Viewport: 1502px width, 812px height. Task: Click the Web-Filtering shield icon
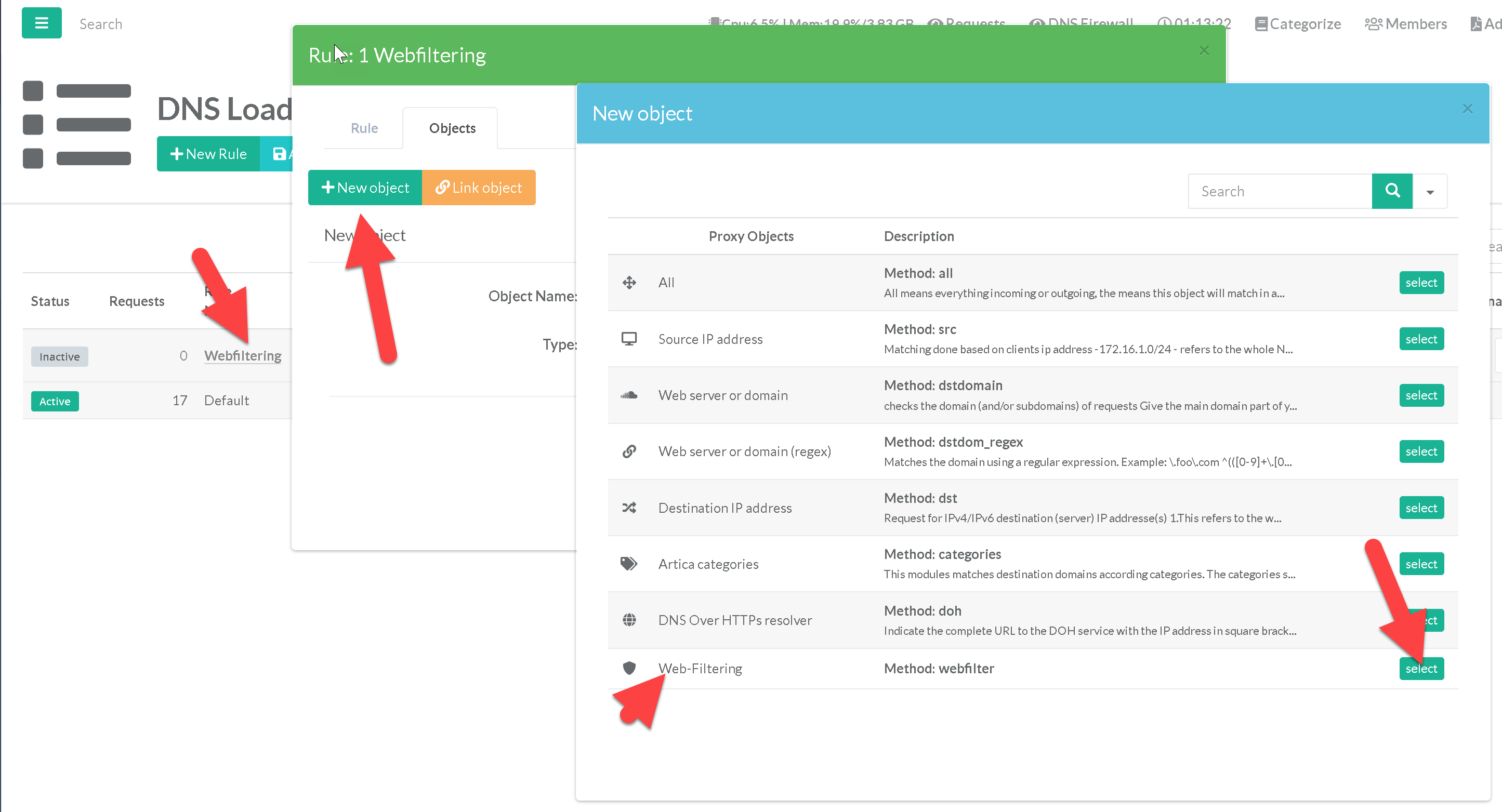(x=629, y=668)
